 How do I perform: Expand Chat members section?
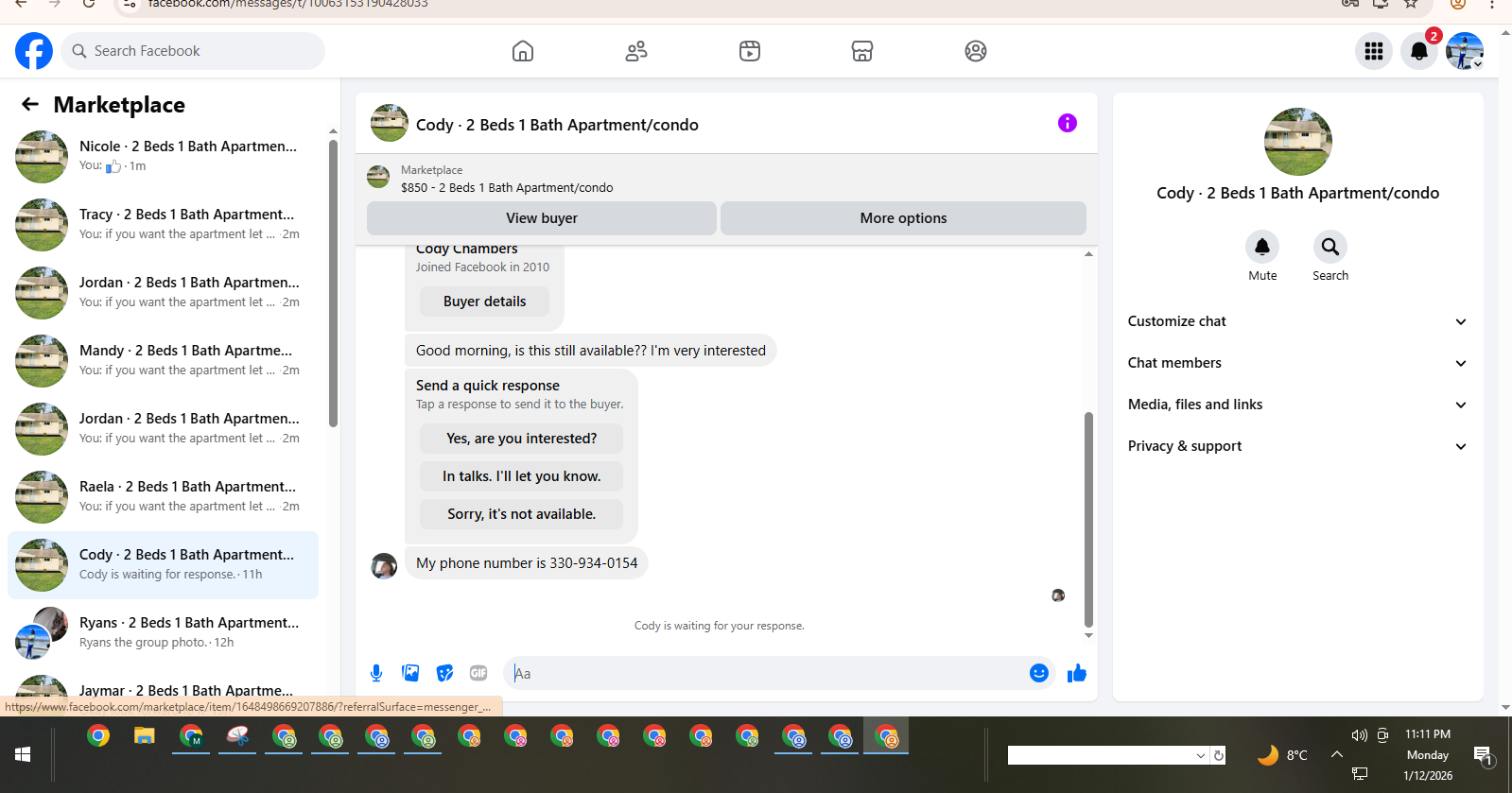click(x=1297, y=363)
